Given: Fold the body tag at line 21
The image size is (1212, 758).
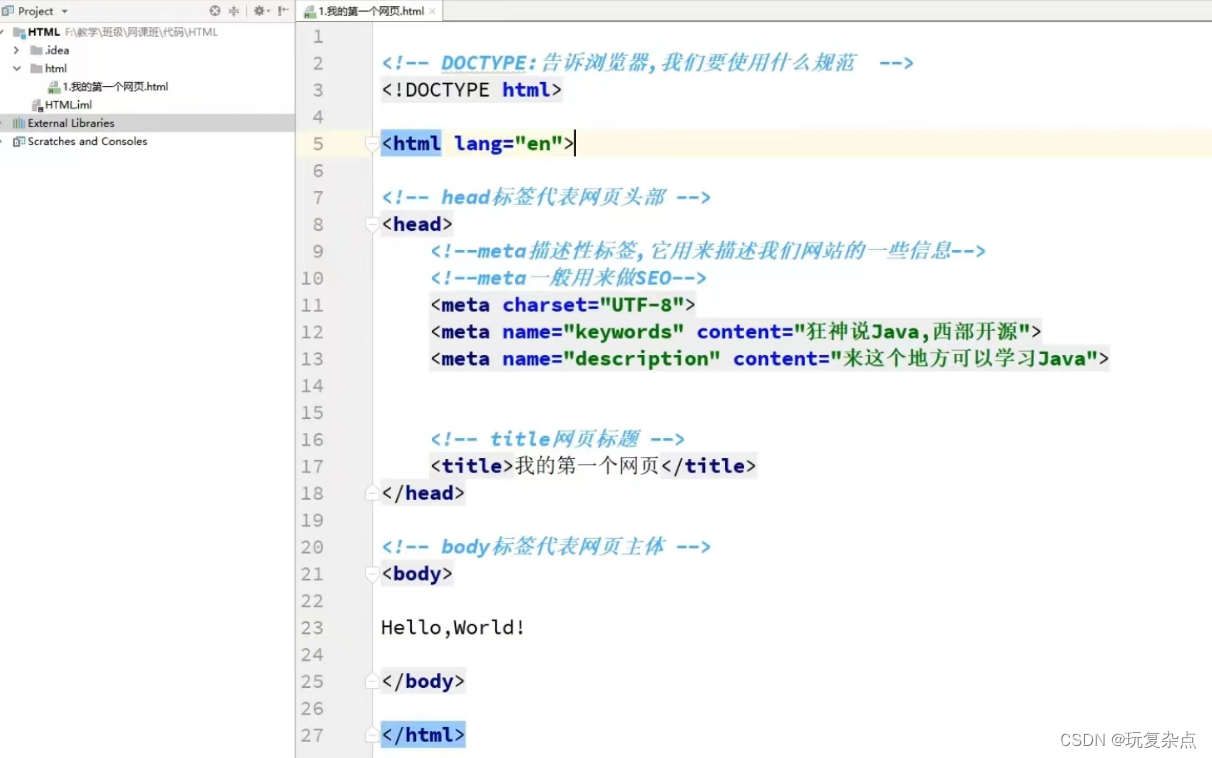Looking at the screenshot, I should (x=373, y=574).
